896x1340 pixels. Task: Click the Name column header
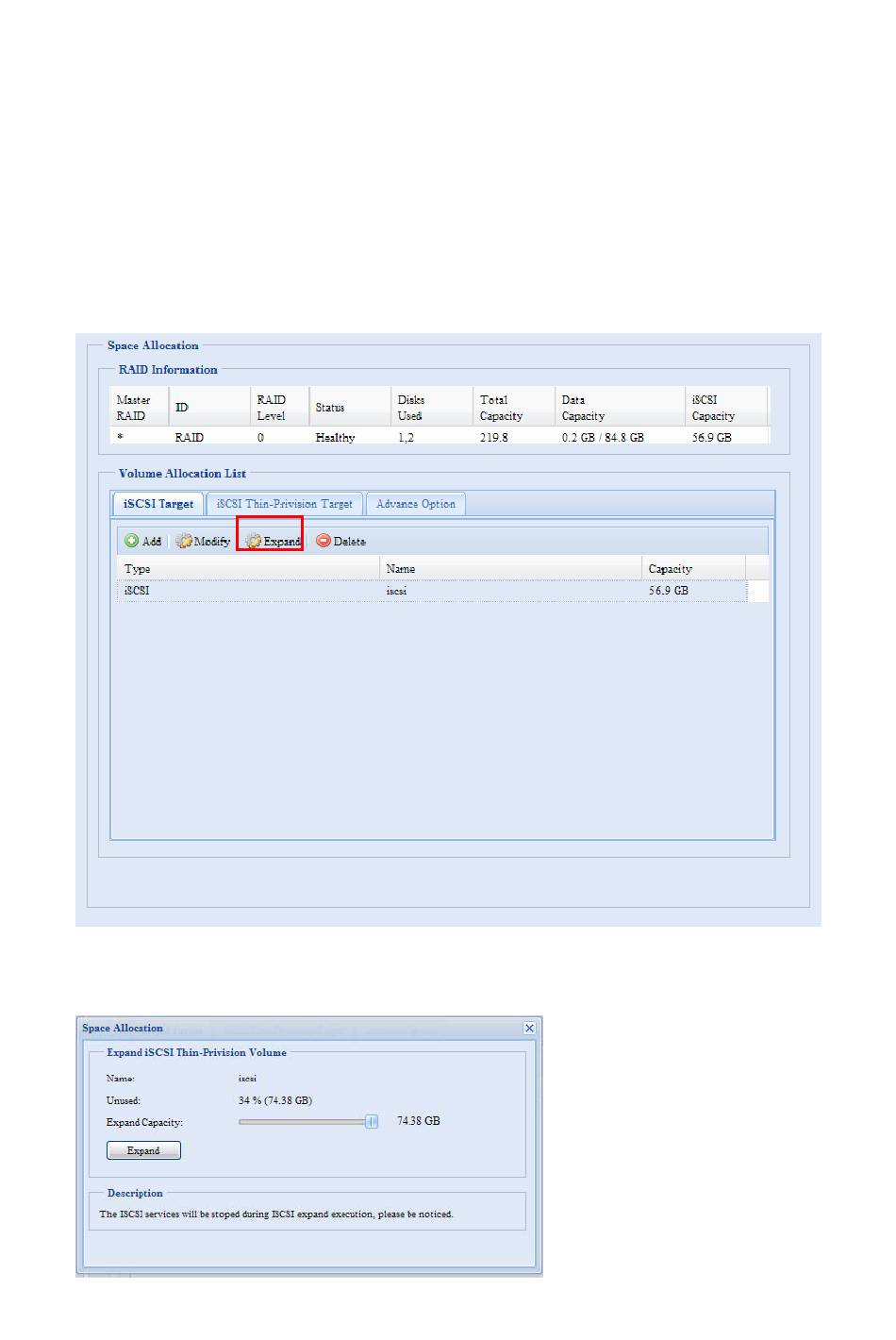(x=510, y=569)
